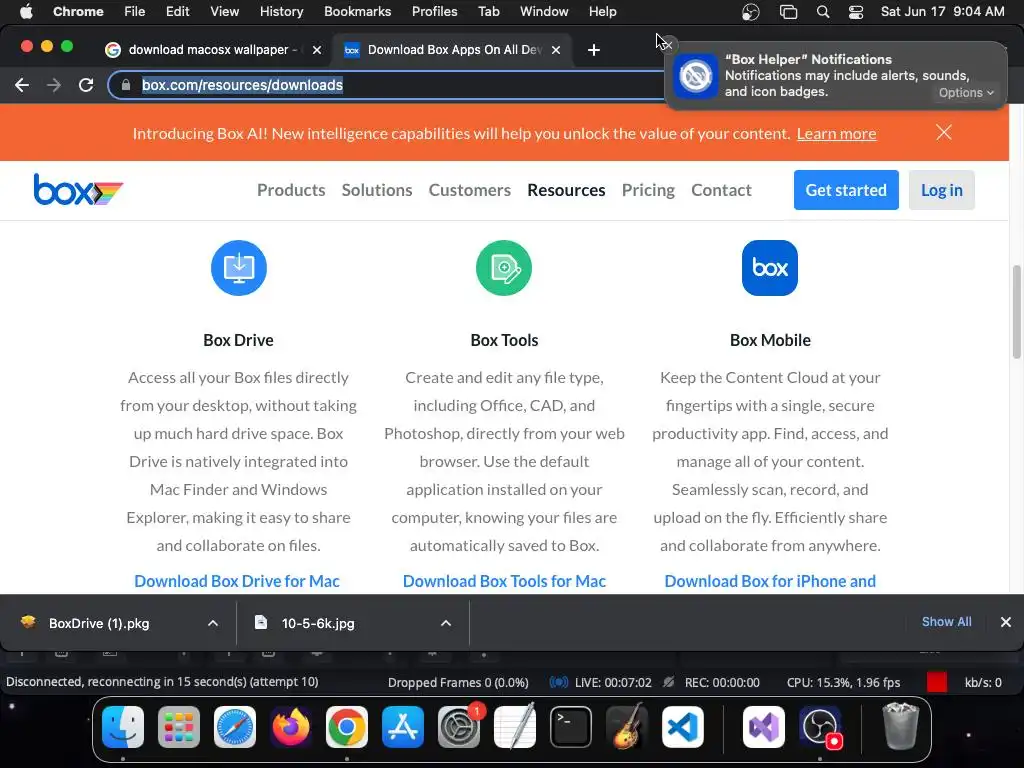
Task: Click the Box Drive download icon
Action: coord(238,268)
